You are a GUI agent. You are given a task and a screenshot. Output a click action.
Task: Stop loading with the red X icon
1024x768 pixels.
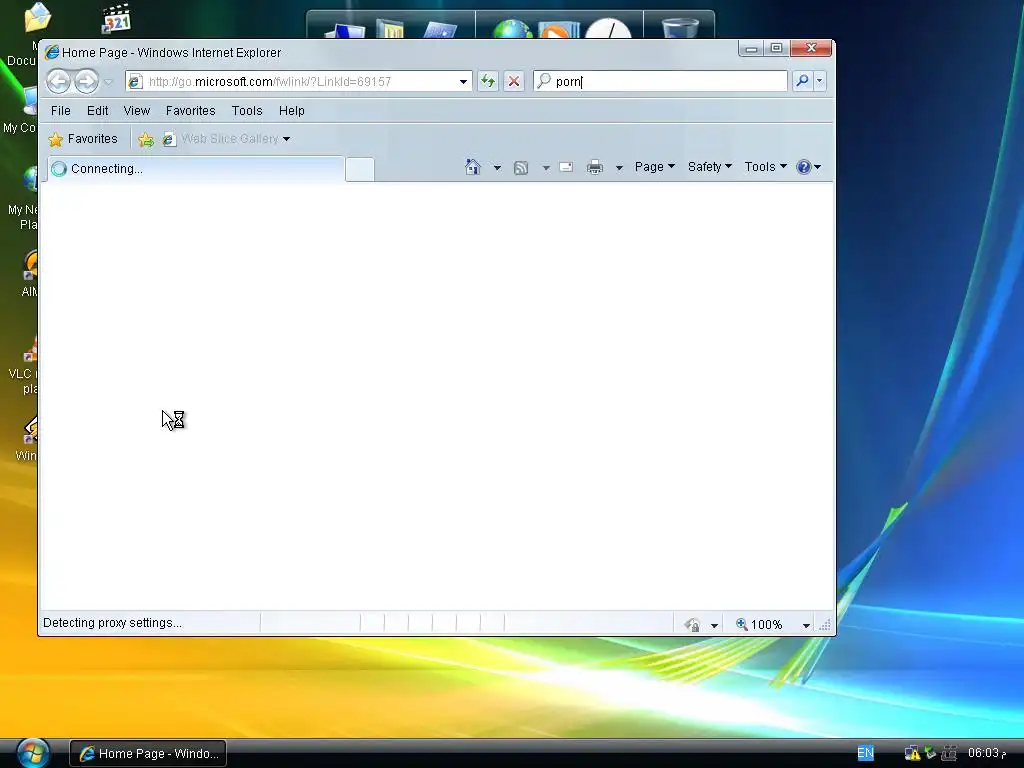coord(514,82)
